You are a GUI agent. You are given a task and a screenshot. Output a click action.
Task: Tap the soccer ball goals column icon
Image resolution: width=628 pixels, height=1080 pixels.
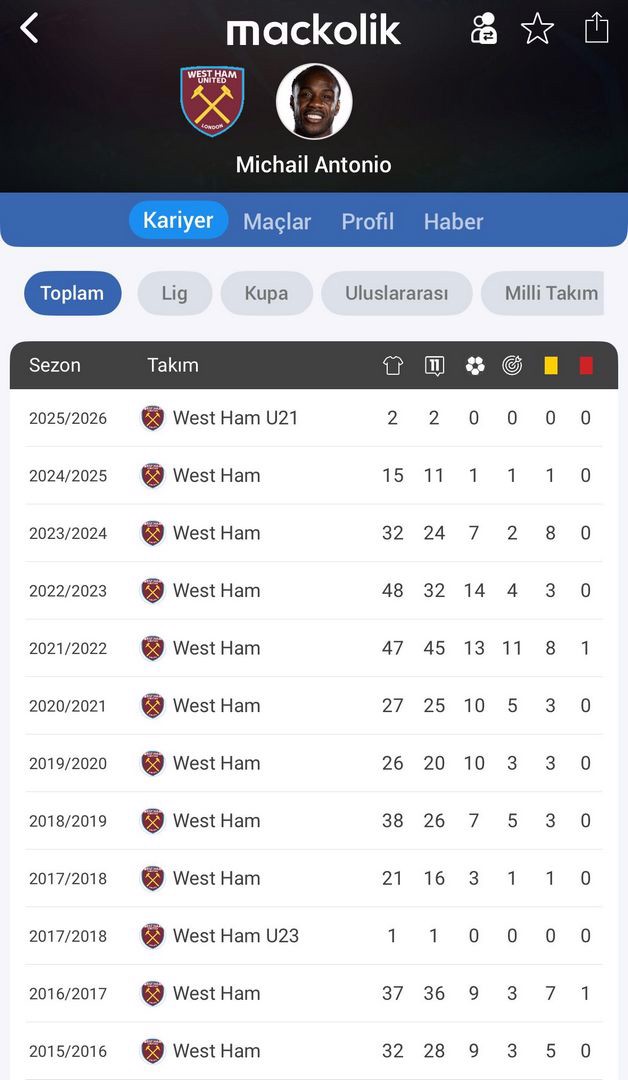pos(475,366)
